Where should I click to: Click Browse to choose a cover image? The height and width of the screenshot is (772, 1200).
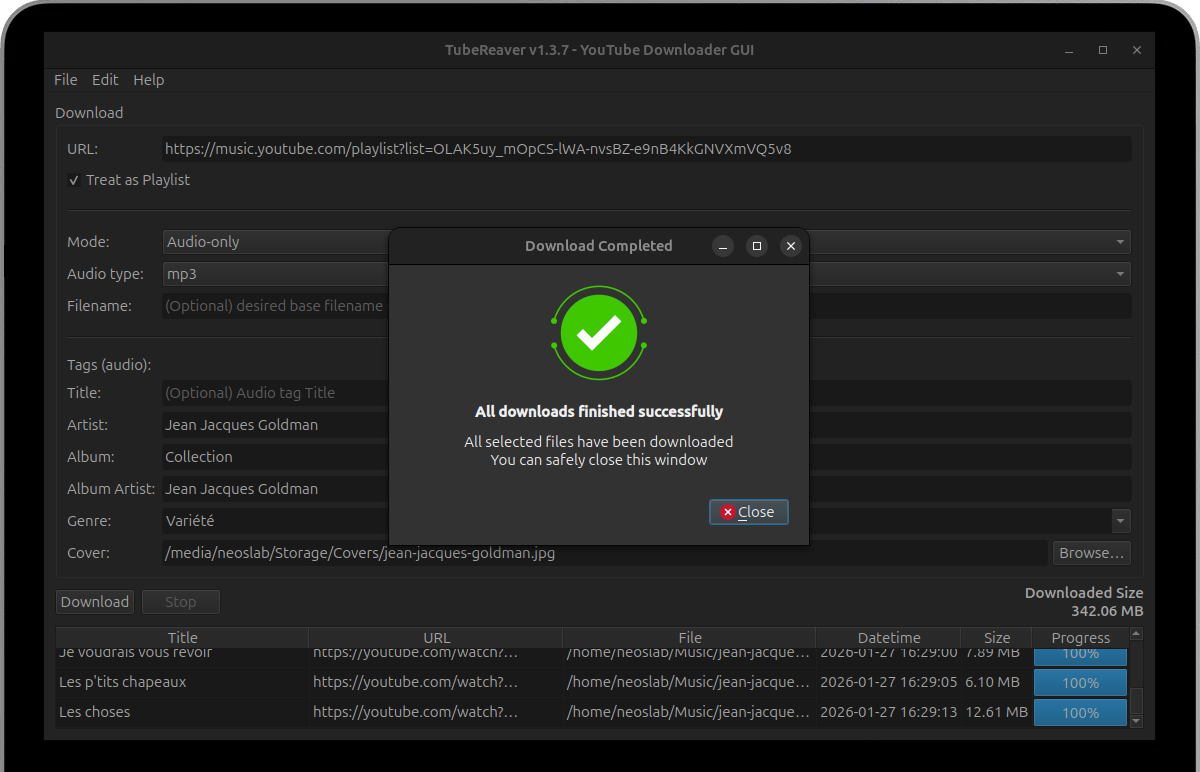tap(1091, 552)
